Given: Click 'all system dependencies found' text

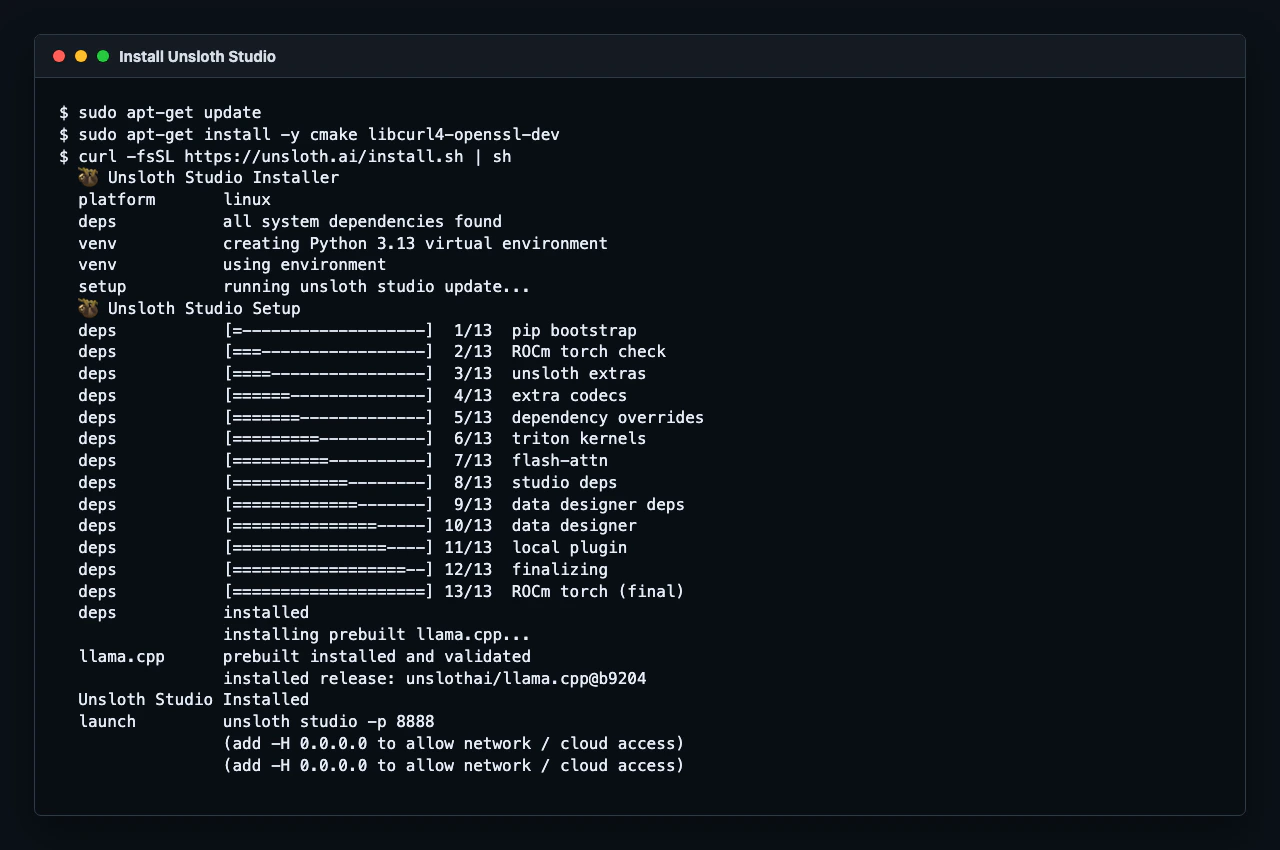Looking at the screenshot, I should click(x=362, y=221).
